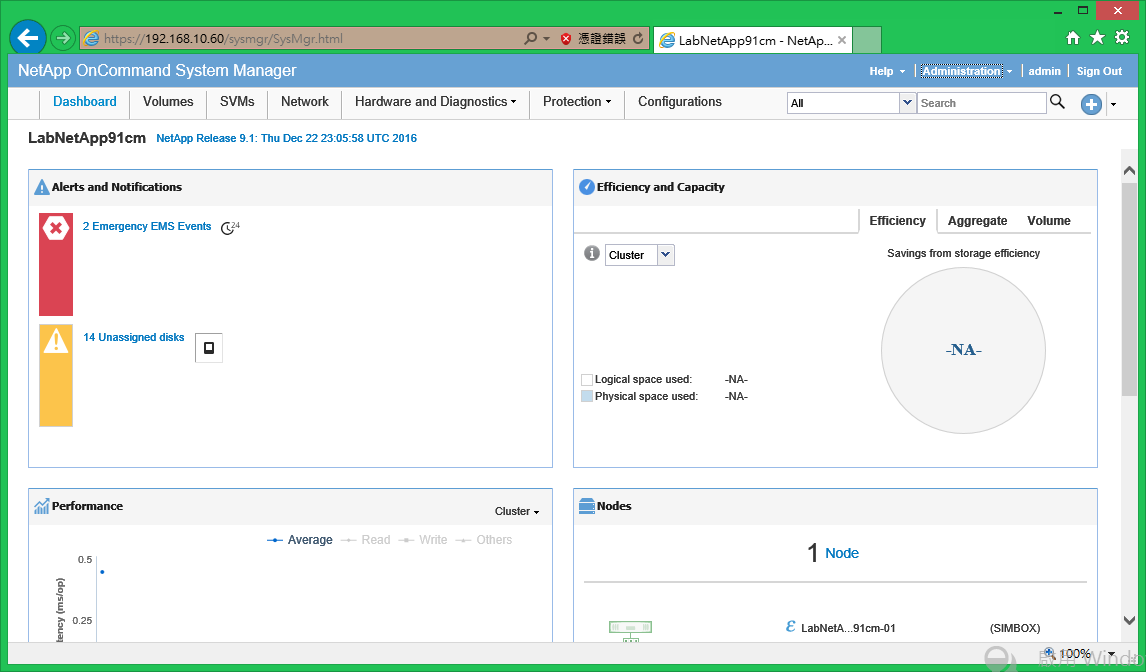Click the blue plus icon to add an object

click(1091, 104)
